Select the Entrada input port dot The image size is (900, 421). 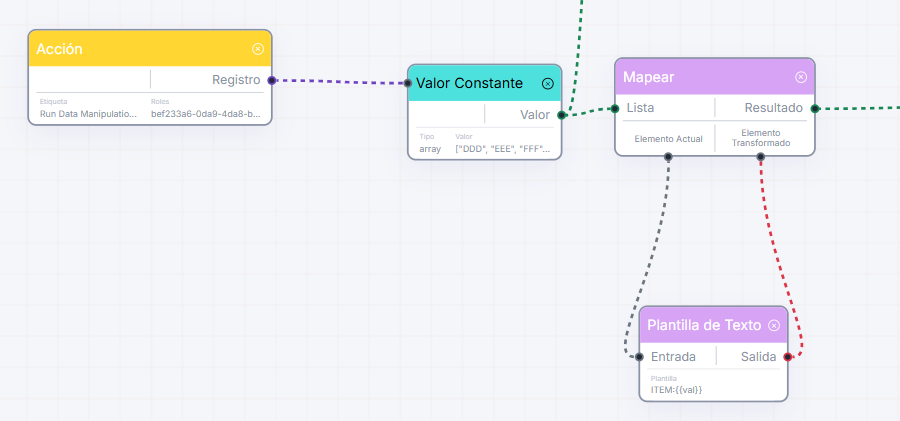639,357
